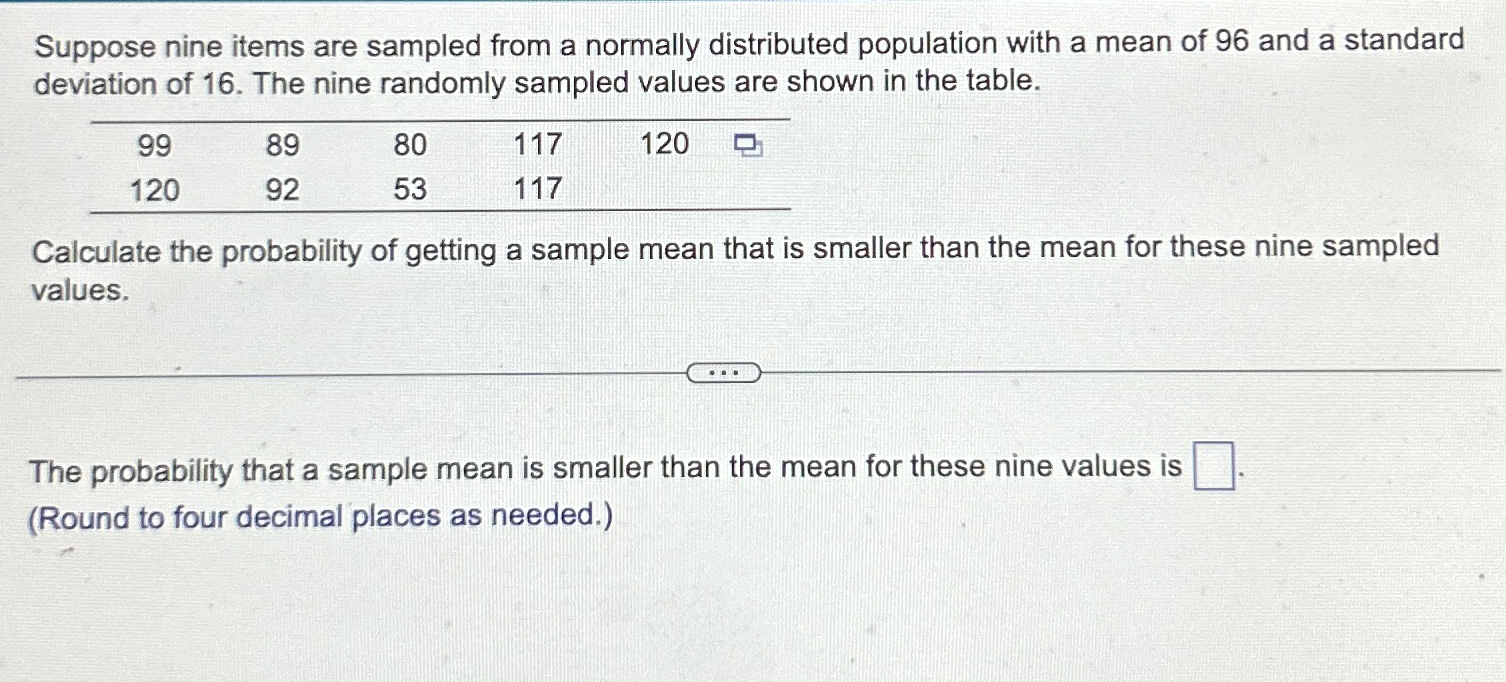Viewport: 1506px width, 682px height.
Task: Click the value 117 in the first row
Action: tap(538, 146)
